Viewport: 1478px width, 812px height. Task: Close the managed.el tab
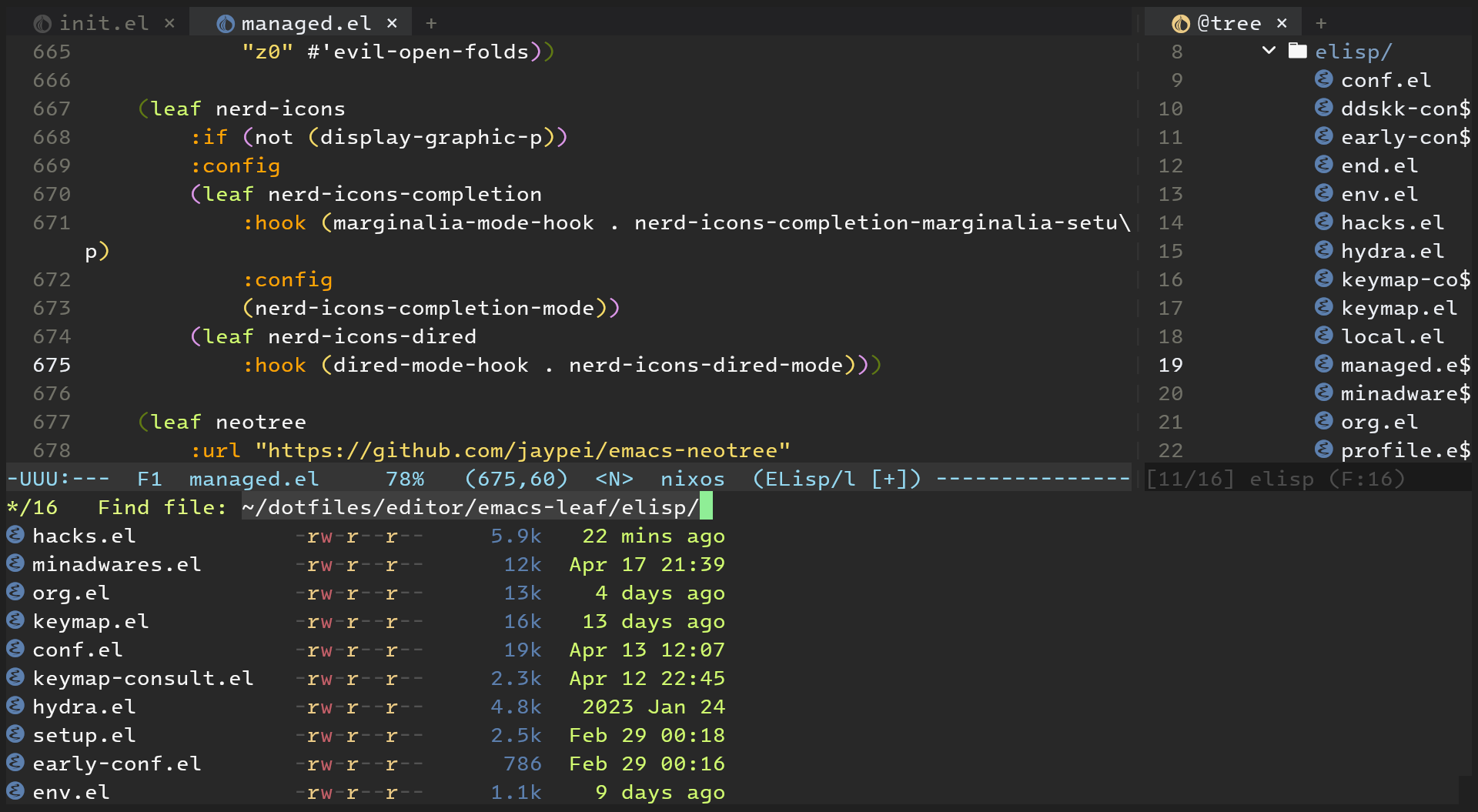pyautogui.click(x=392, y=24)
